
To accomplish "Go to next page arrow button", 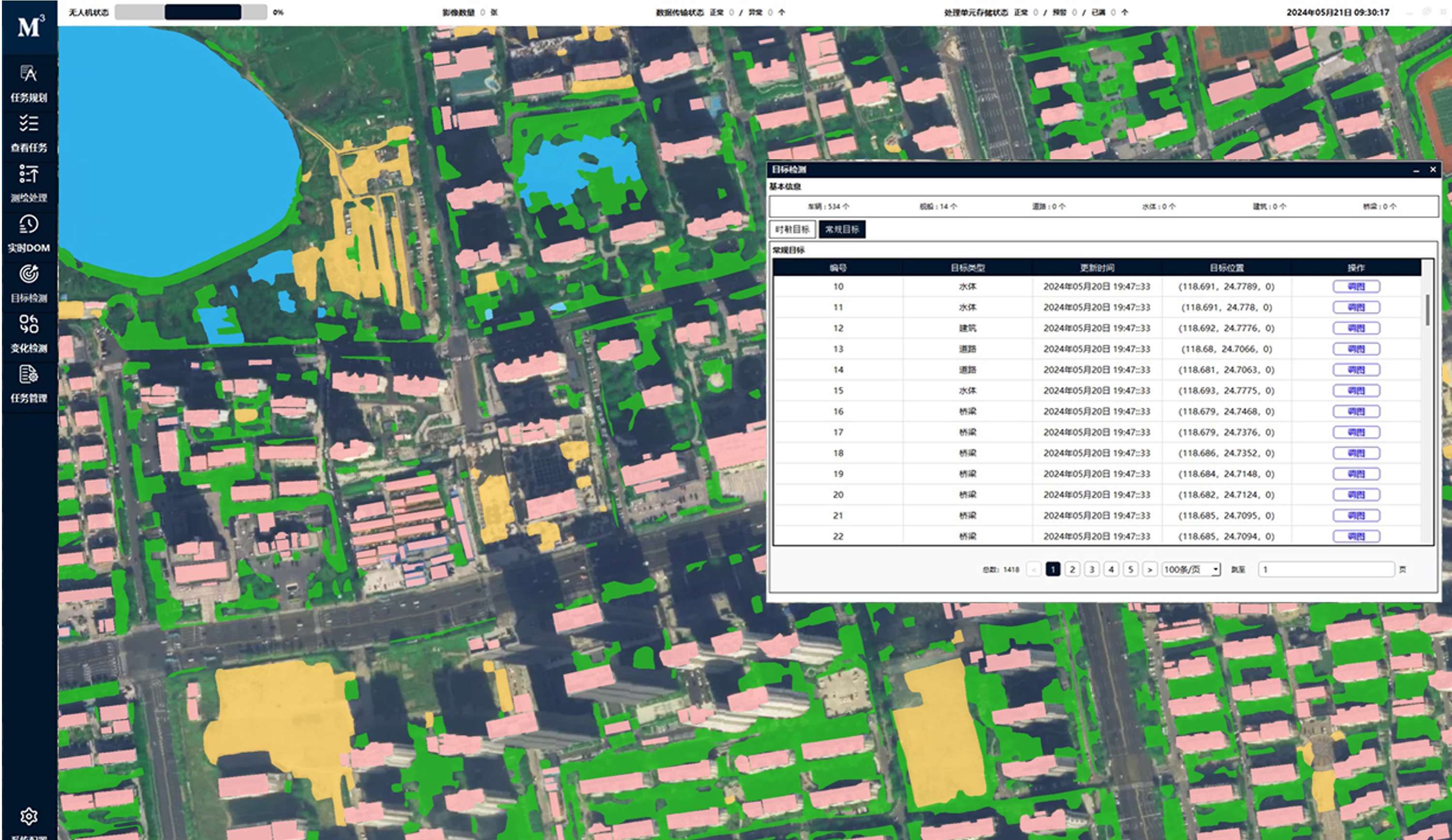I will click(1149, 569).
